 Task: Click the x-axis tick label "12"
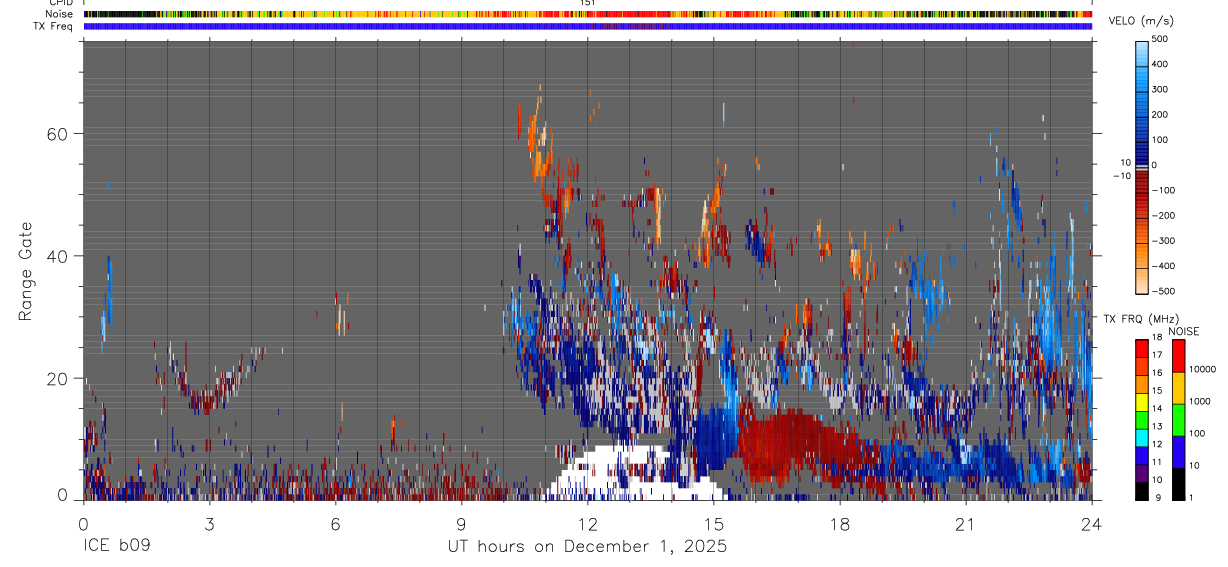587,524
